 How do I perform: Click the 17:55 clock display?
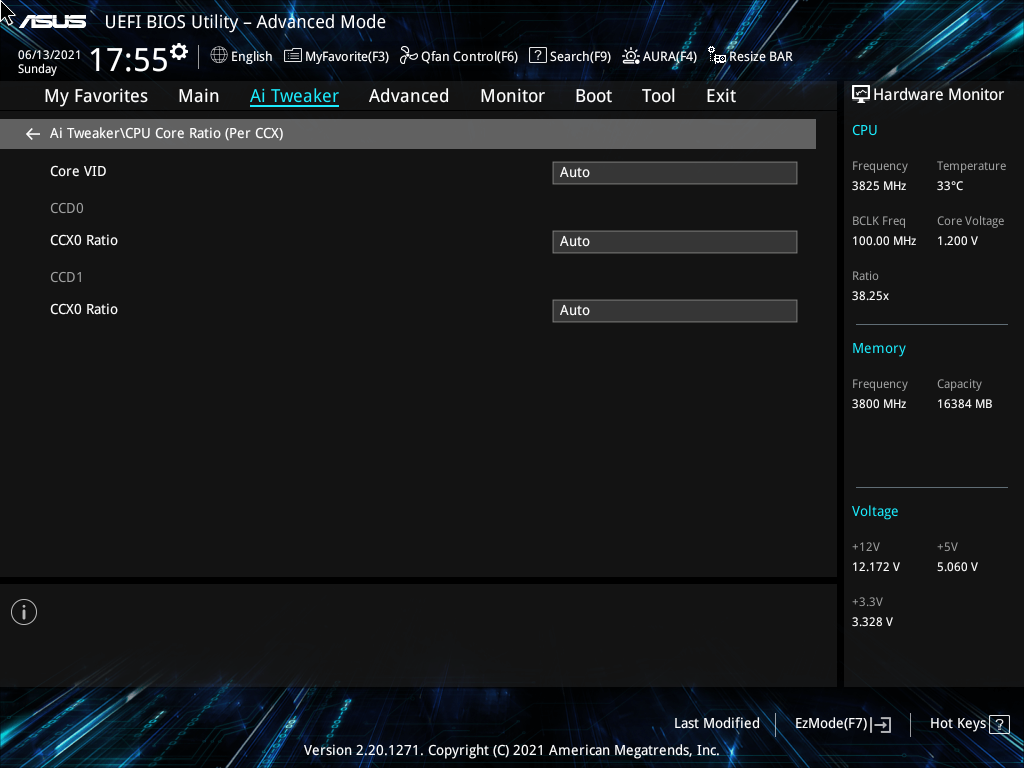(129, 59)
